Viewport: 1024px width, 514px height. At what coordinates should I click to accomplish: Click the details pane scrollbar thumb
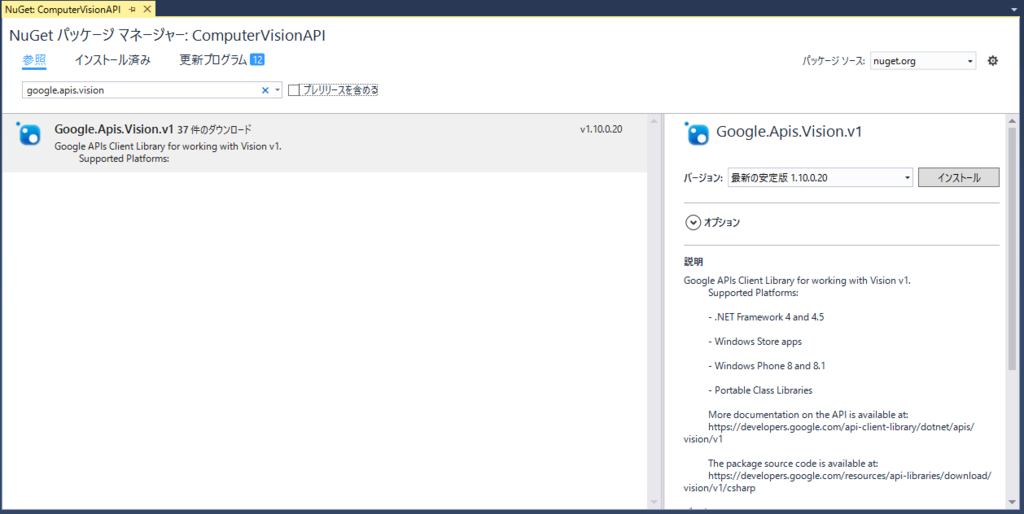(x=1012, y=248)
